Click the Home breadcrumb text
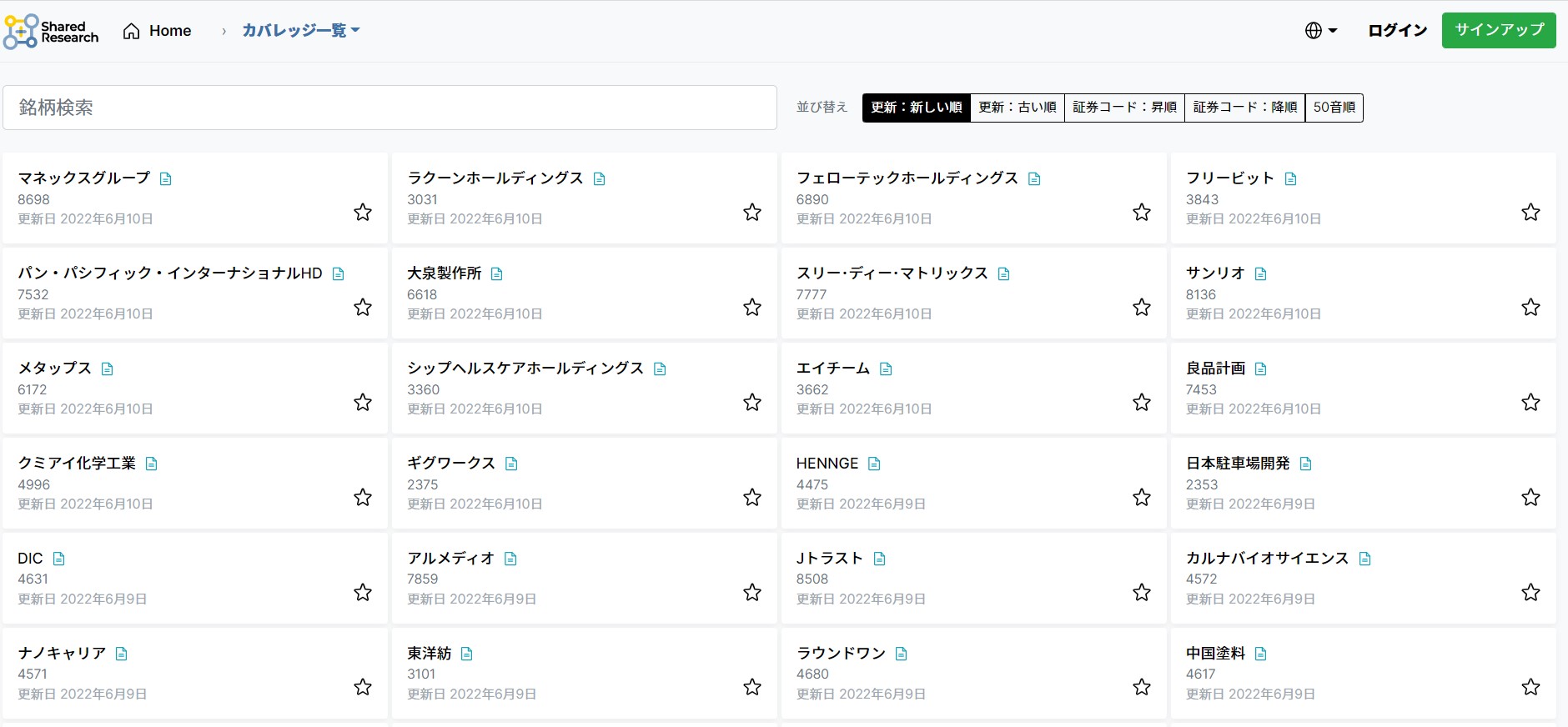Image resolution: width=1568 pixels, height=727 pixels. coord(170,31)
